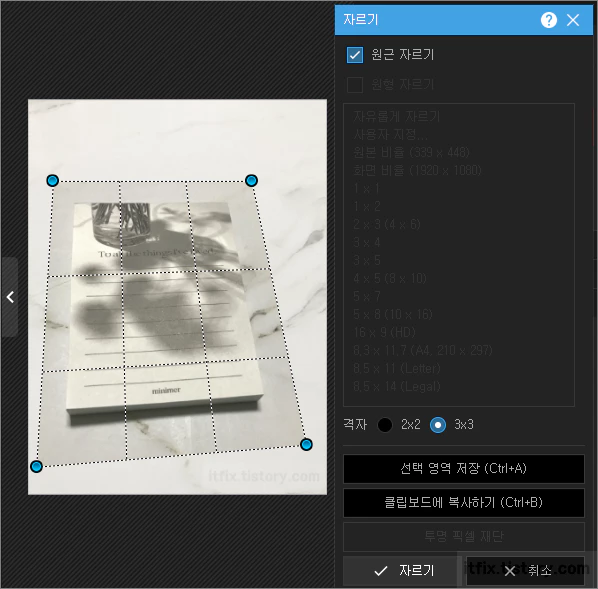Choose 사용자 지정... in ratio list
The width and height of the screenshot is (598, 589).
tap(391, 134)
